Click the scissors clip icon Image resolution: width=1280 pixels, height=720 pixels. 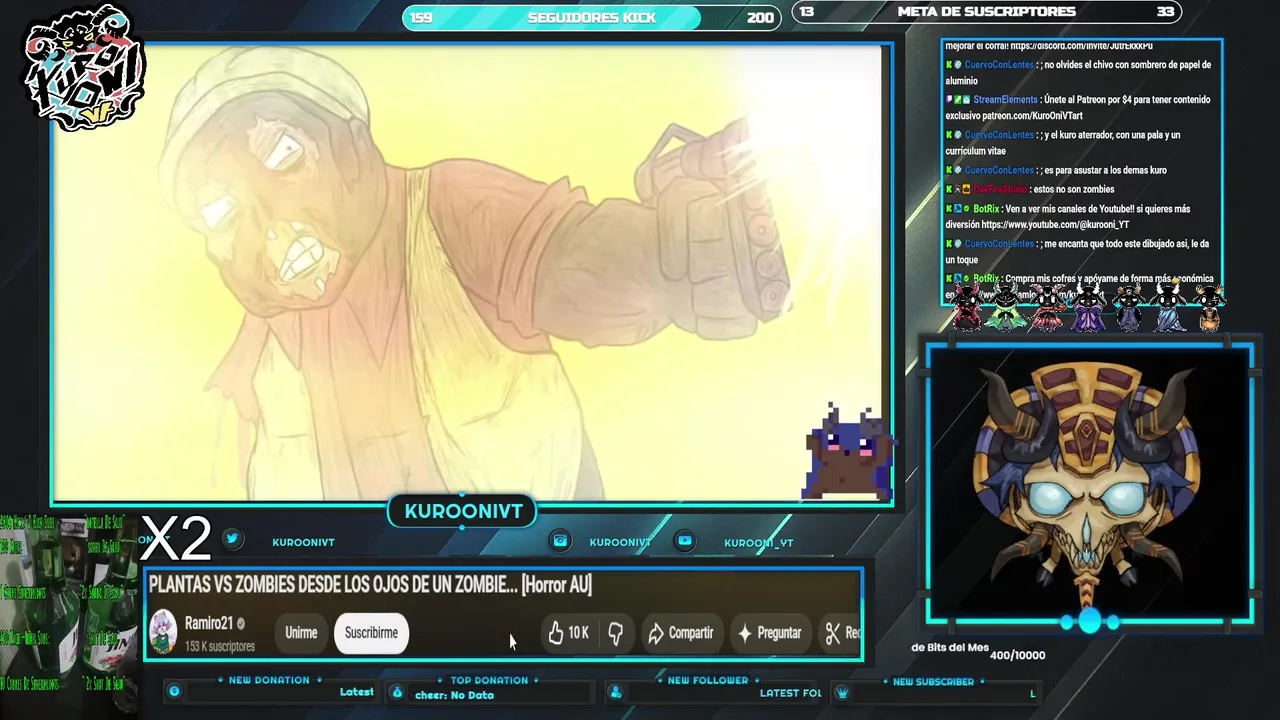[x=832, y=633]
